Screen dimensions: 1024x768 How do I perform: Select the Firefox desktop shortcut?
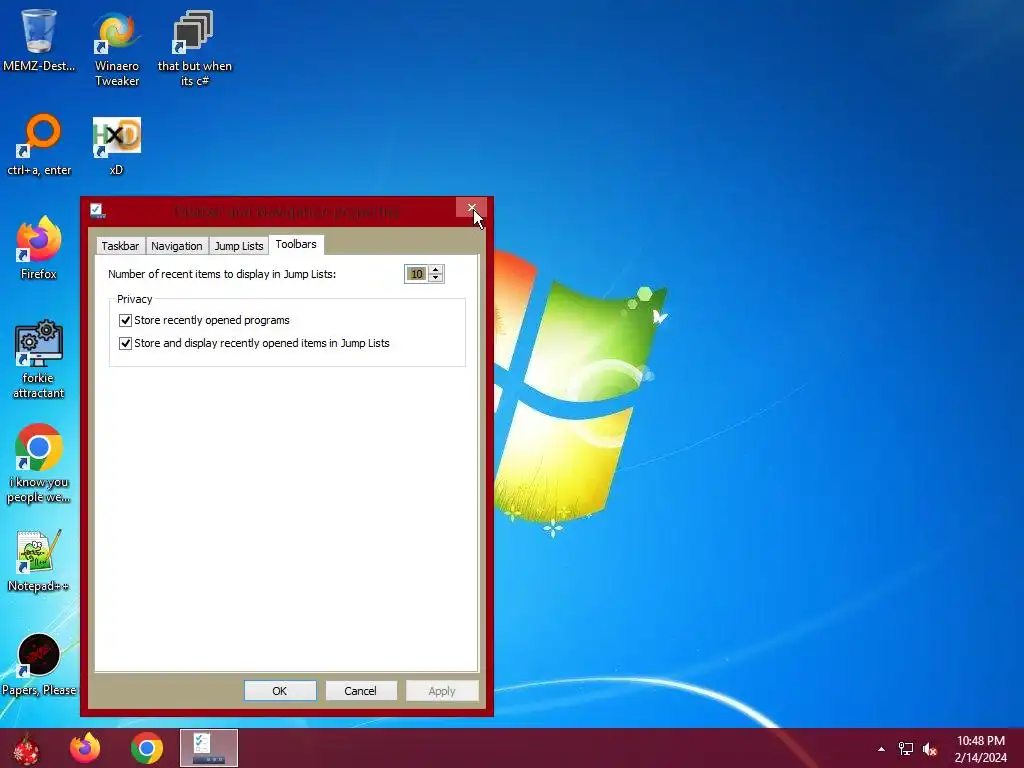[x=39, y=248]
